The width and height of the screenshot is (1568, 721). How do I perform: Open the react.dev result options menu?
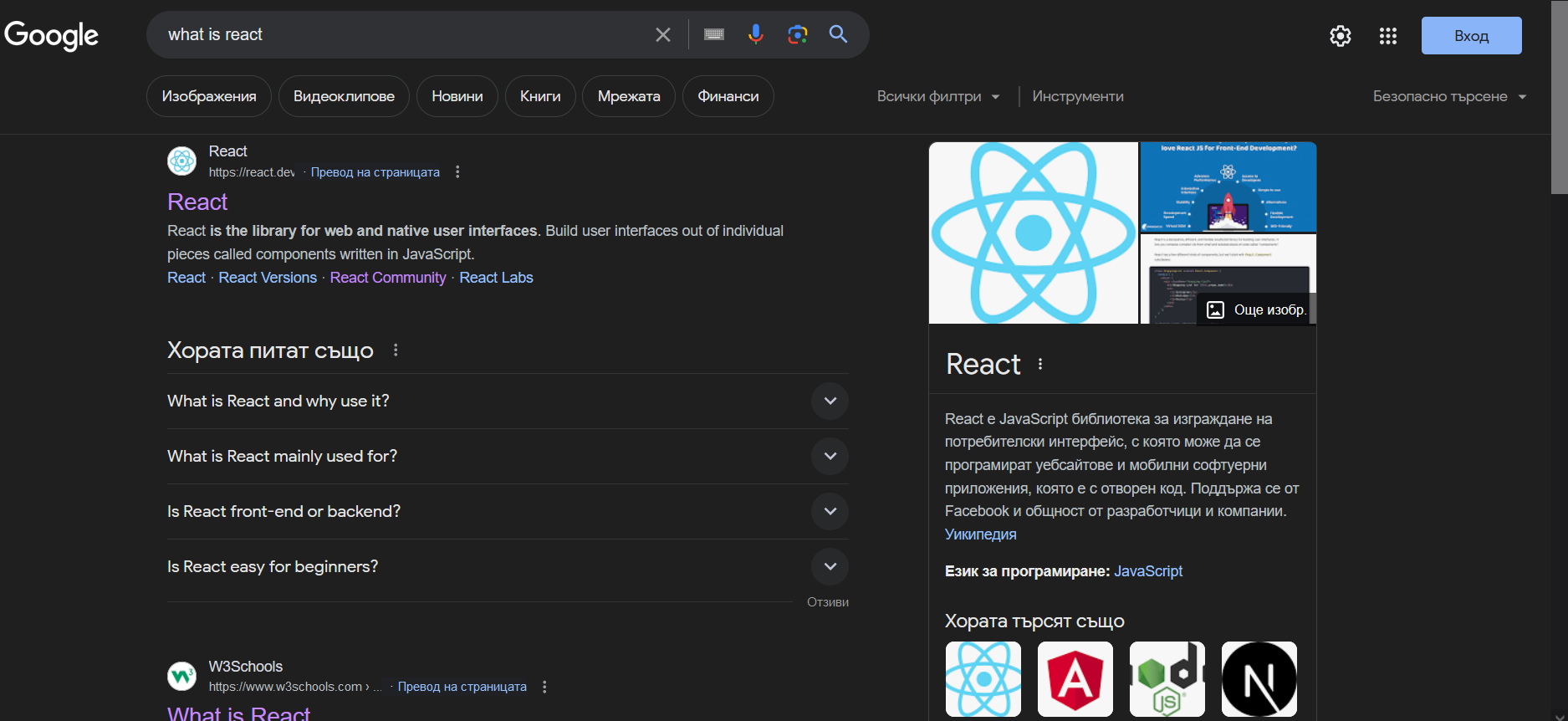[x=457, y=171]
